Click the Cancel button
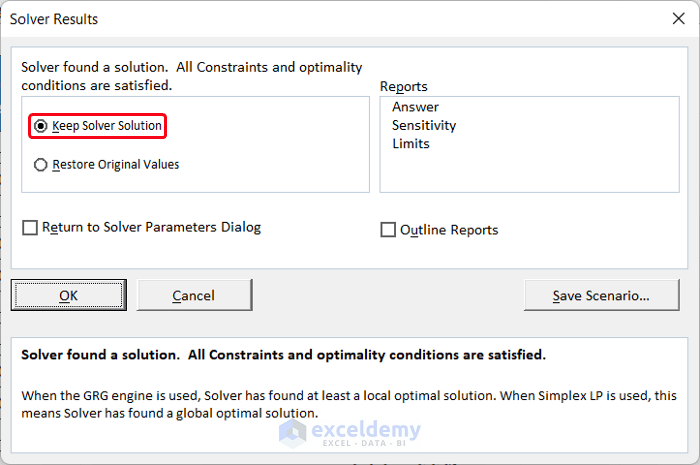Viewport: 700px width, 465px height. (194, 295)
